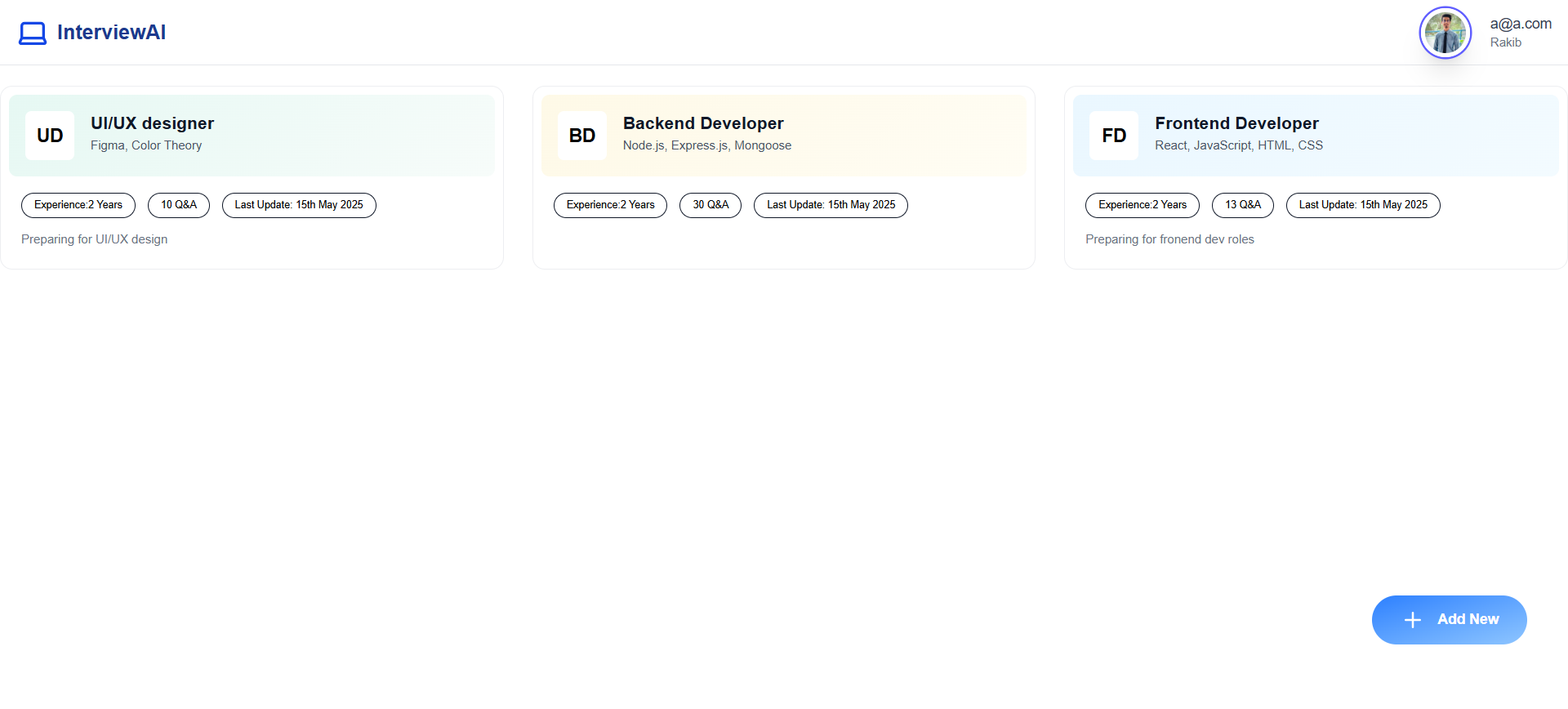Click the a@a.com account email
Image resolution: width=1568 pixels, height=709 pixels.
(x=1520, y=24)
